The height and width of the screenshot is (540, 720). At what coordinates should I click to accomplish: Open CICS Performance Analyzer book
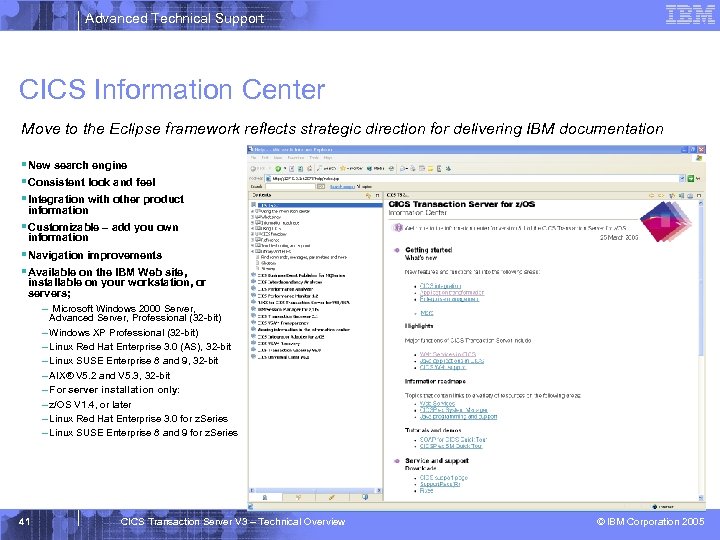(x=285, y=289)
